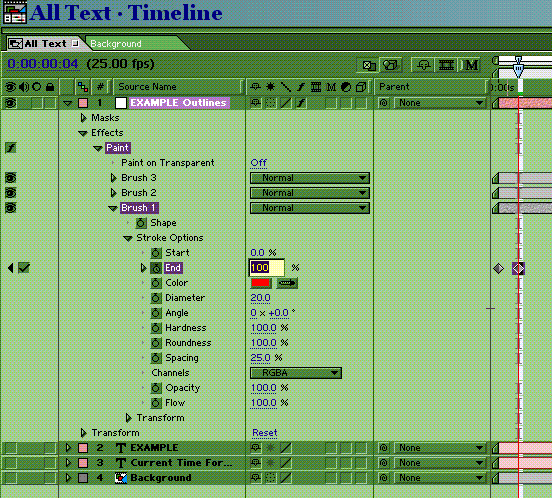Image resolution: width=552 pixels, height=498 pixels.
Task: Expand Brush 3 properties
Action: coord(113,178)
